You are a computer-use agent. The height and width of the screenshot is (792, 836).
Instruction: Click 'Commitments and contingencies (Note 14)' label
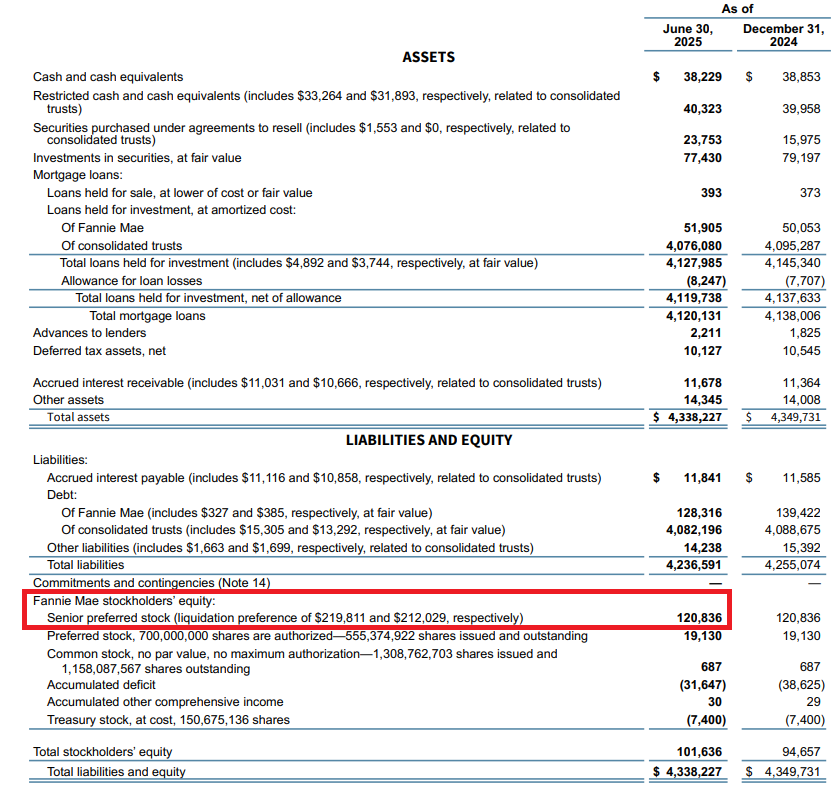[151, 583]
